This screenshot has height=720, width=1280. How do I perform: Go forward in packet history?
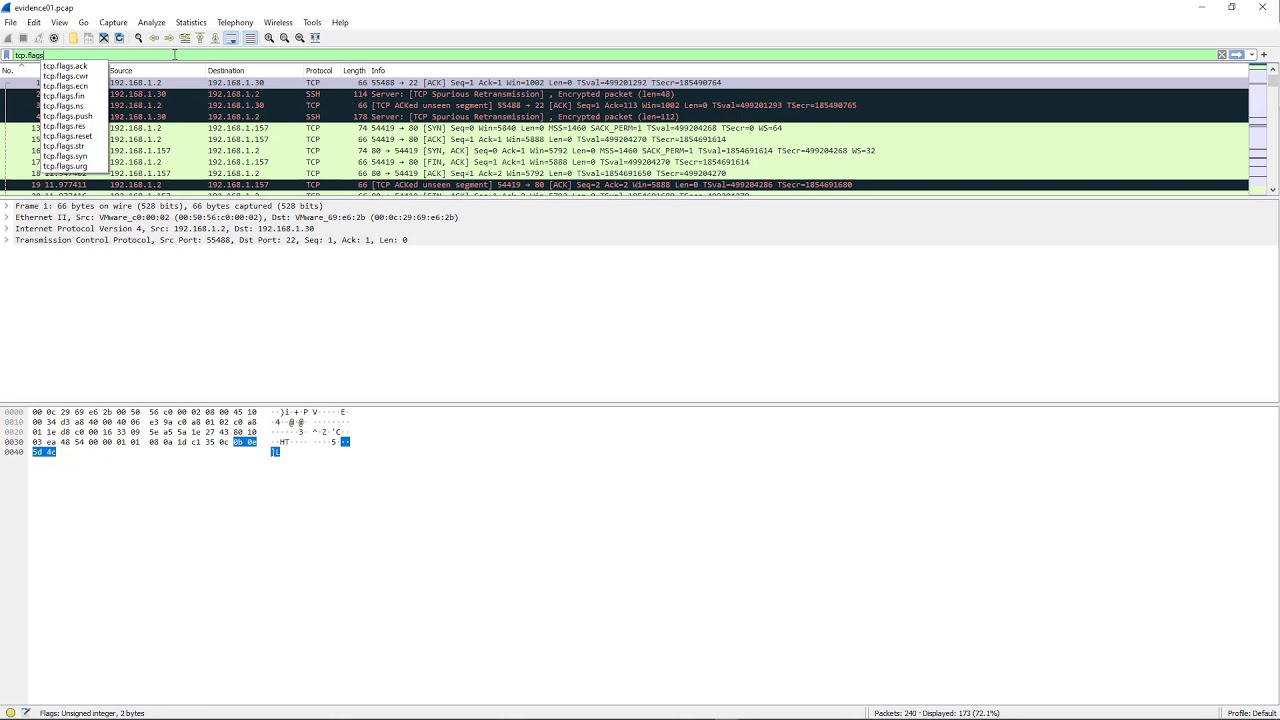point(169,38)
